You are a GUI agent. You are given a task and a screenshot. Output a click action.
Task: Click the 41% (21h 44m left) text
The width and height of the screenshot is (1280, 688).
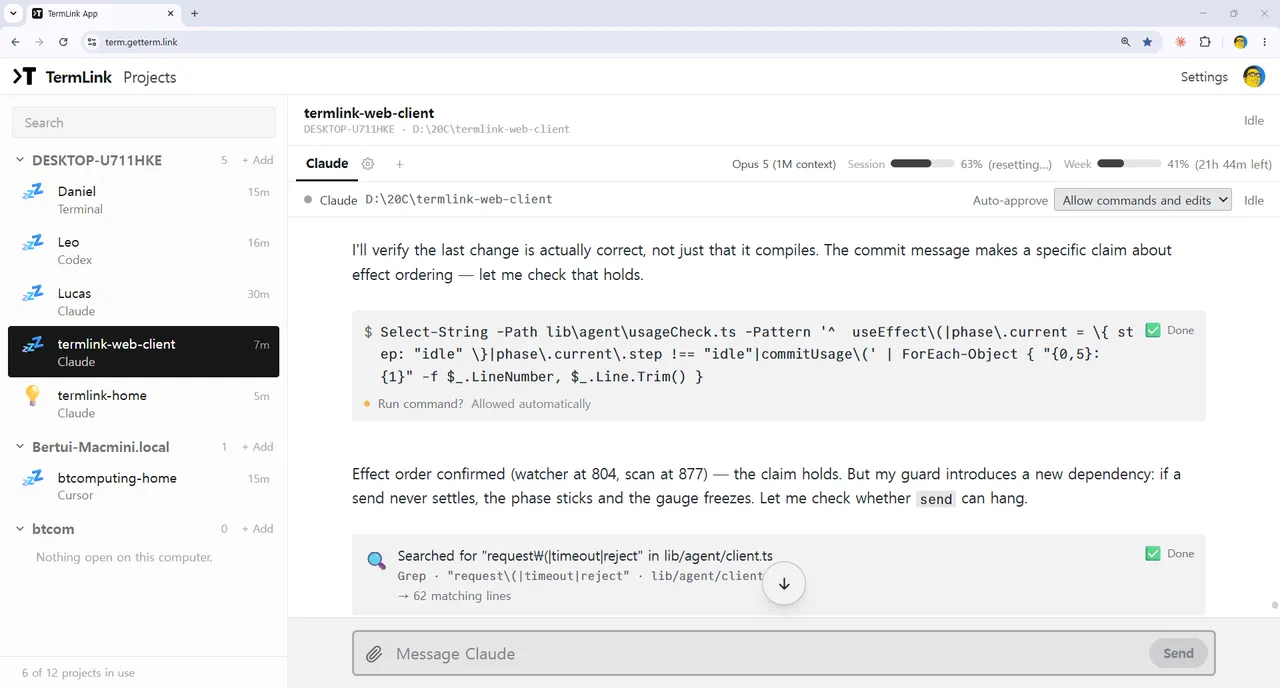pos(1219,164)
